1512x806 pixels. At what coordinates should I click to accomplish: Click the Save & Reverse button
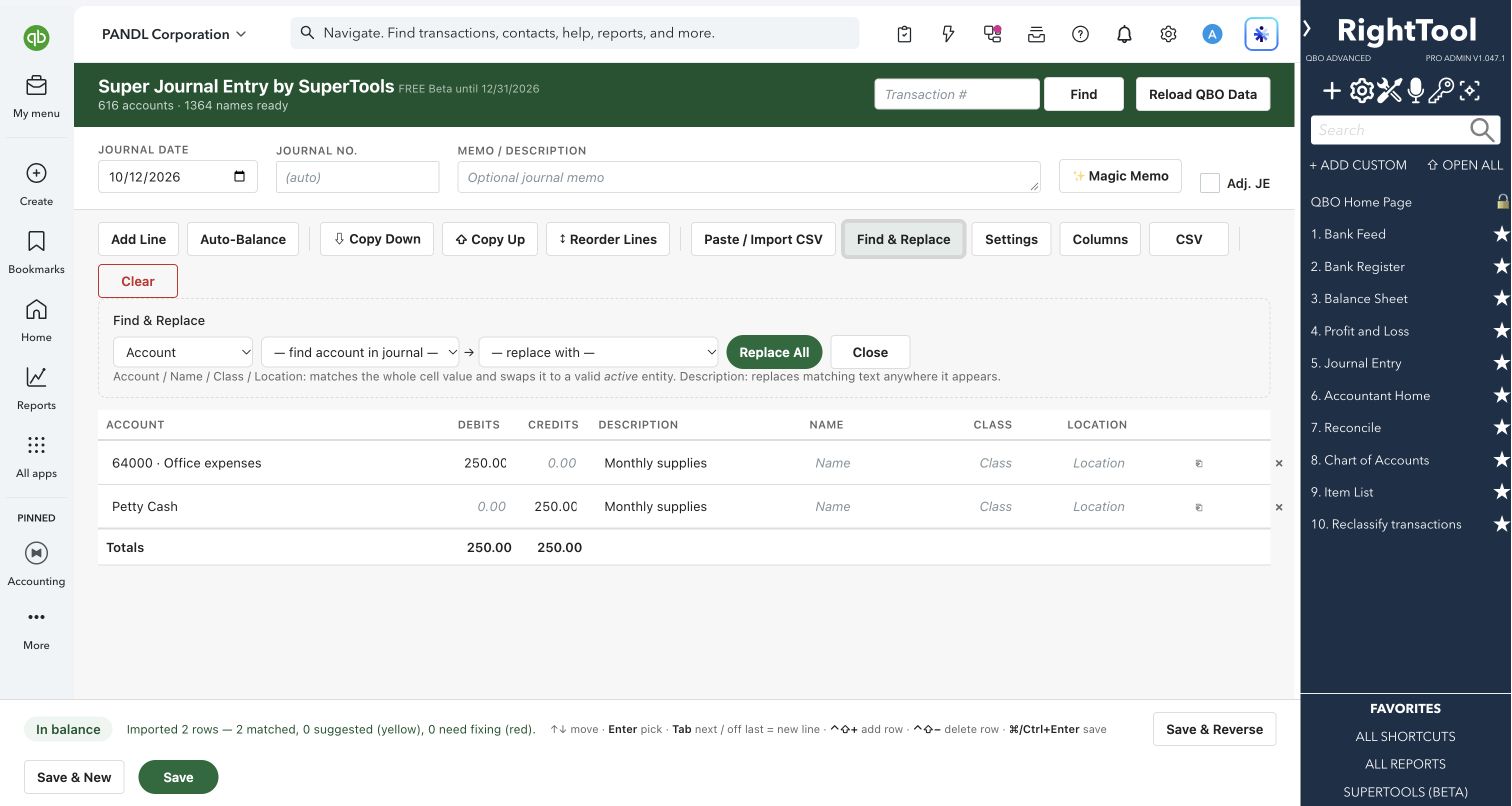1214,729
